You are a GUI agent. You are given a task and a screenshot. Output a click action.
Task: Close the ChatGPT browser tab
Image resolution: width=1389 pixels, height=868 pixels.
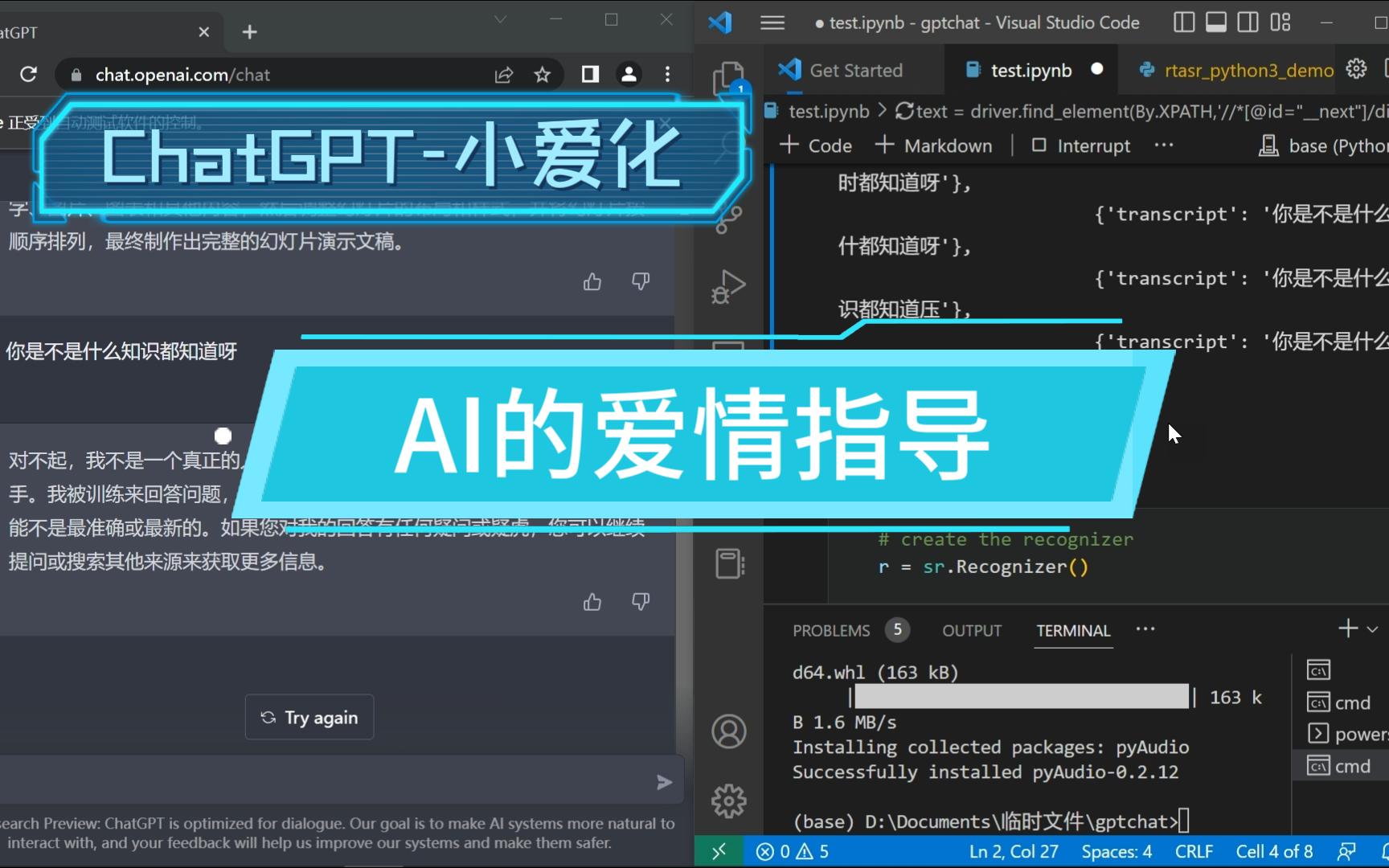point(204,32)
